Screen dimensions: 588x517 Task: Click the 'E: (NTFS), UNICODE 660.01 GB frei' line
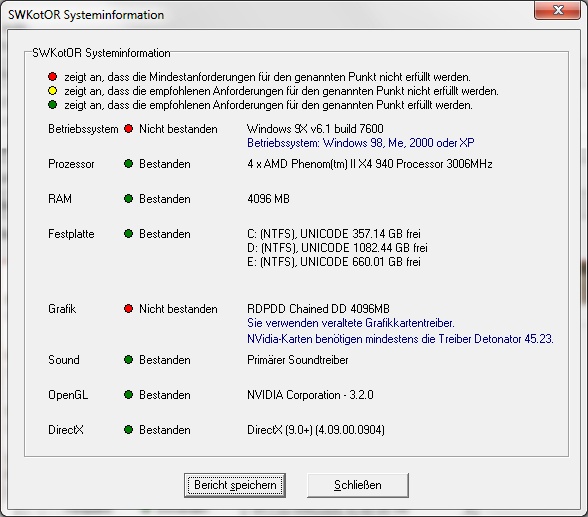point(334,262)
